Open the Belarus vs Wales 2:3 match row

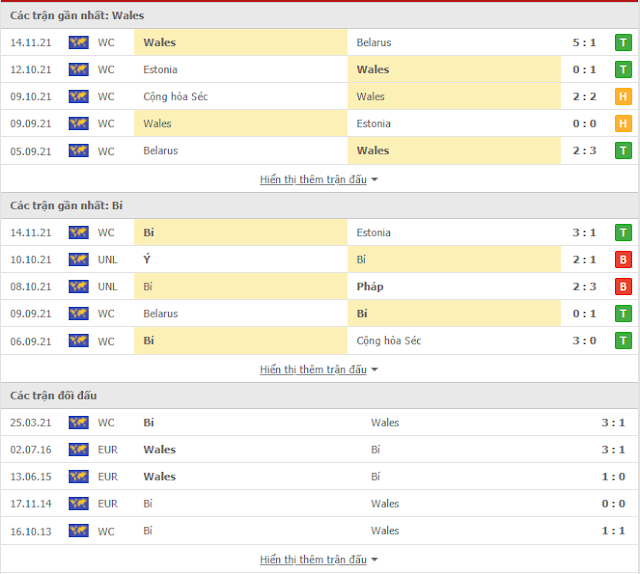[320, 151]
